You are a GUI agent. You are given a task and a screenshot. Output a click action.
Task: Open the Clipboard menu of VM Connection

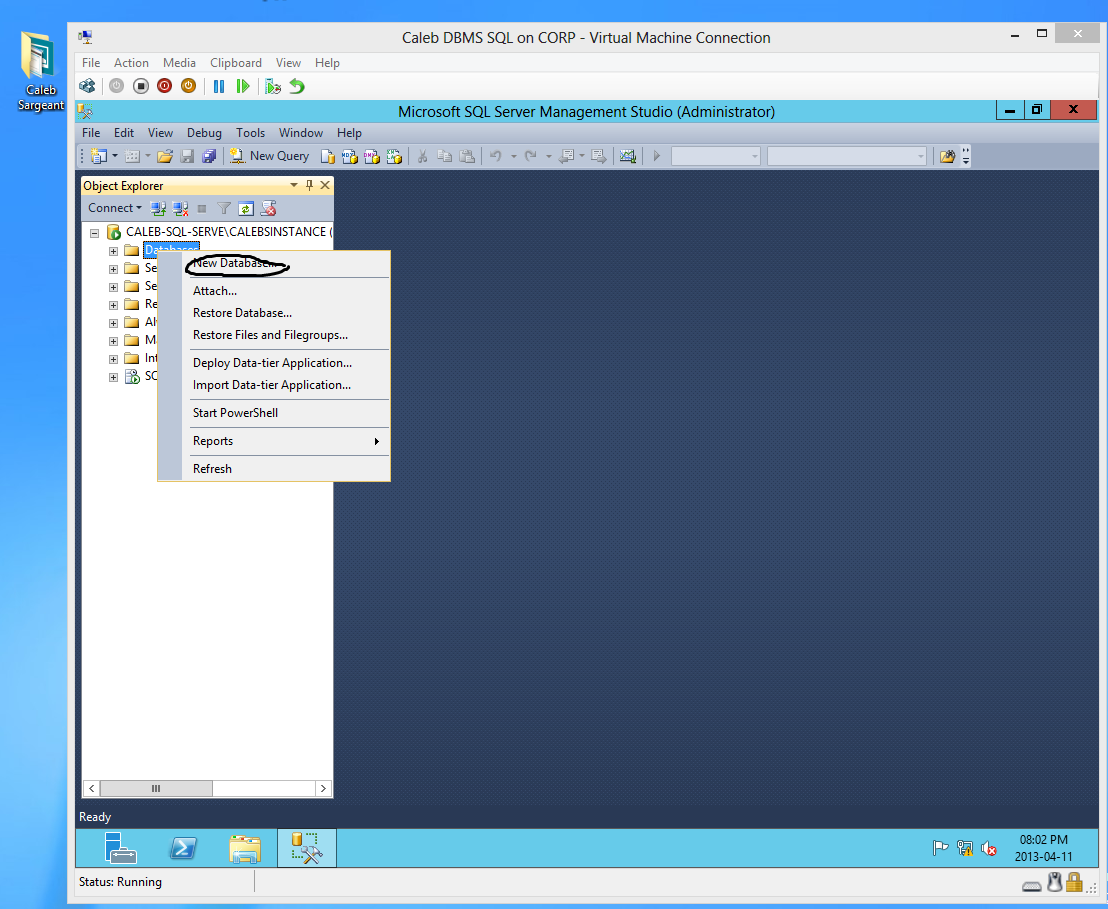pyautogui.click(x=236, y=63)
